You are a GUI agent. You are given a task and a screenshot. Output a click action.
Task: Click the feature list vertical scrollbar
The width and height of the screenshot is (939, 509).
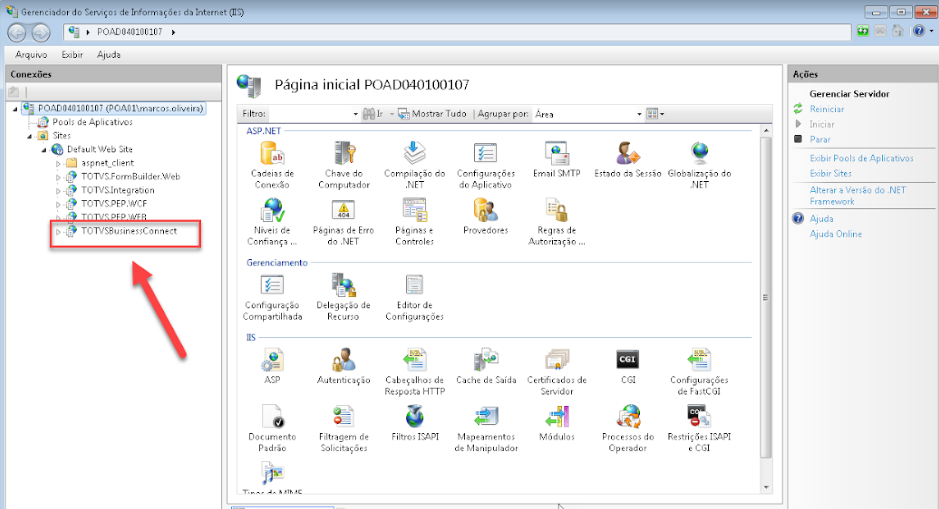766,298
